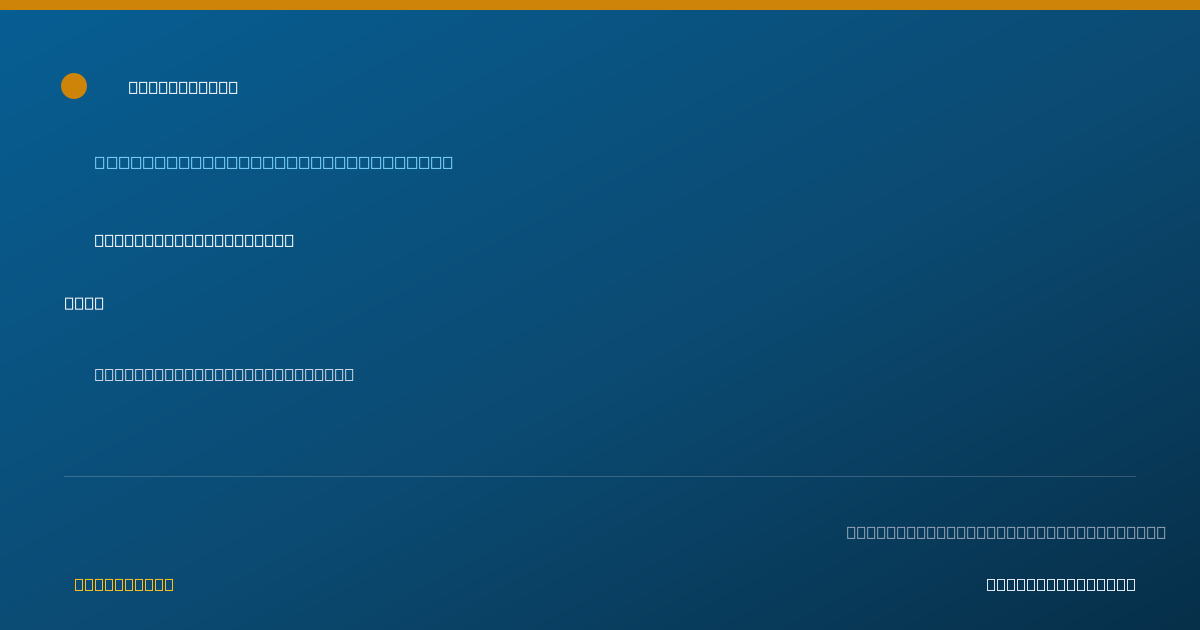Select the white header text beside the orange circle
1200x630 pixels.
(183, 87)
